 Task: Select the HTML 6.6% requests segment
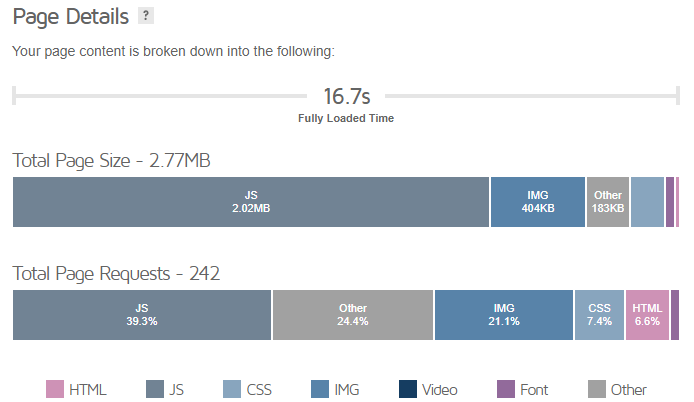click(x=647, y=315)
